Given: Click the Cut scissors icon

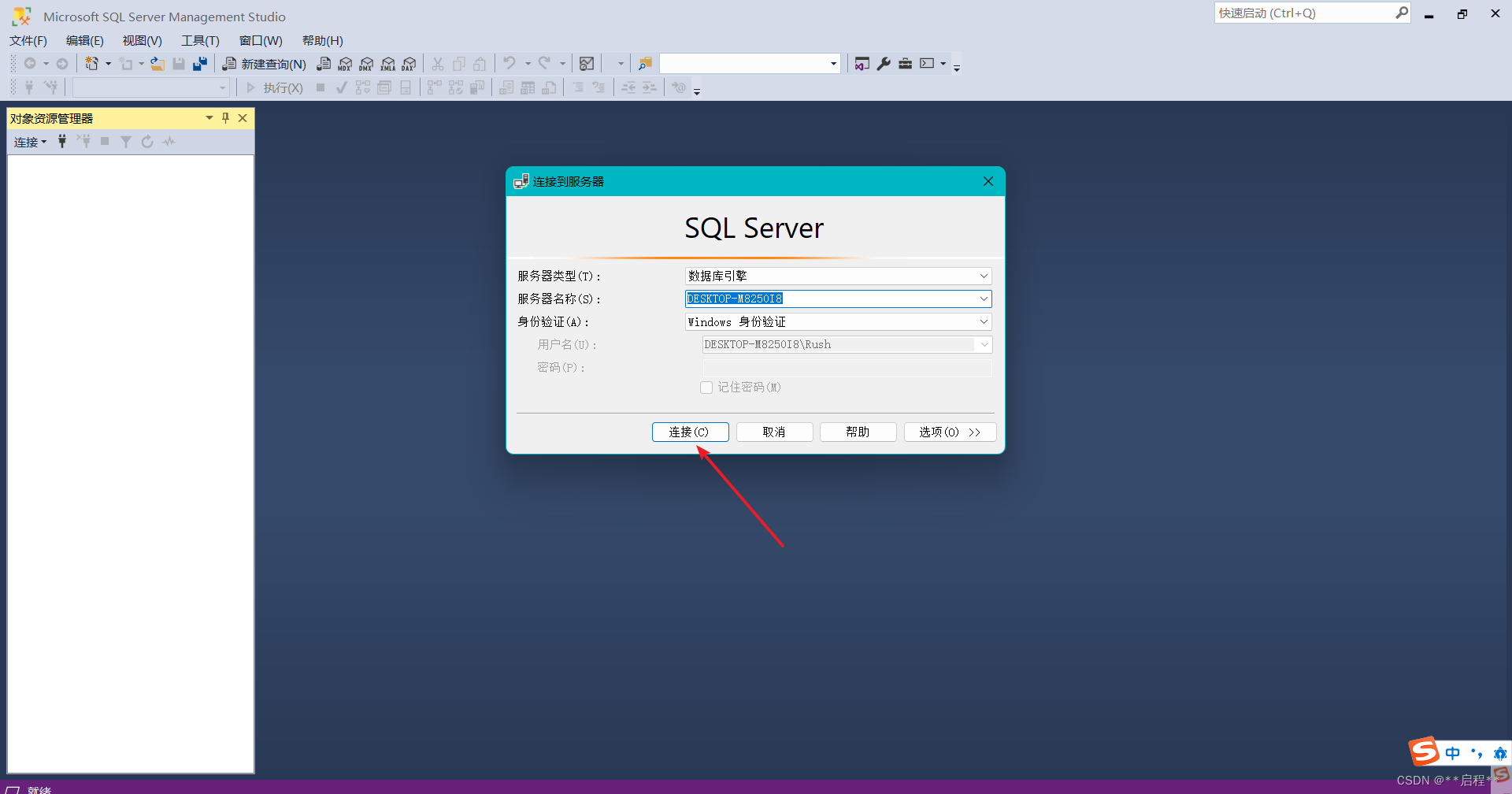Looking at the screenshot, I should pyautogui.click(x=438, y=64).
